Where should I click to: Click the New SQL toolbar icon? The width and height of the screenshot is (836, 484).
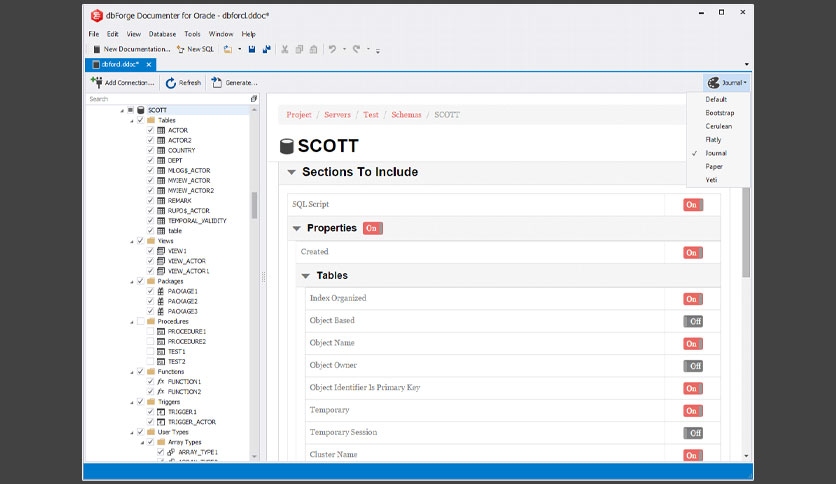click(181, 49)
